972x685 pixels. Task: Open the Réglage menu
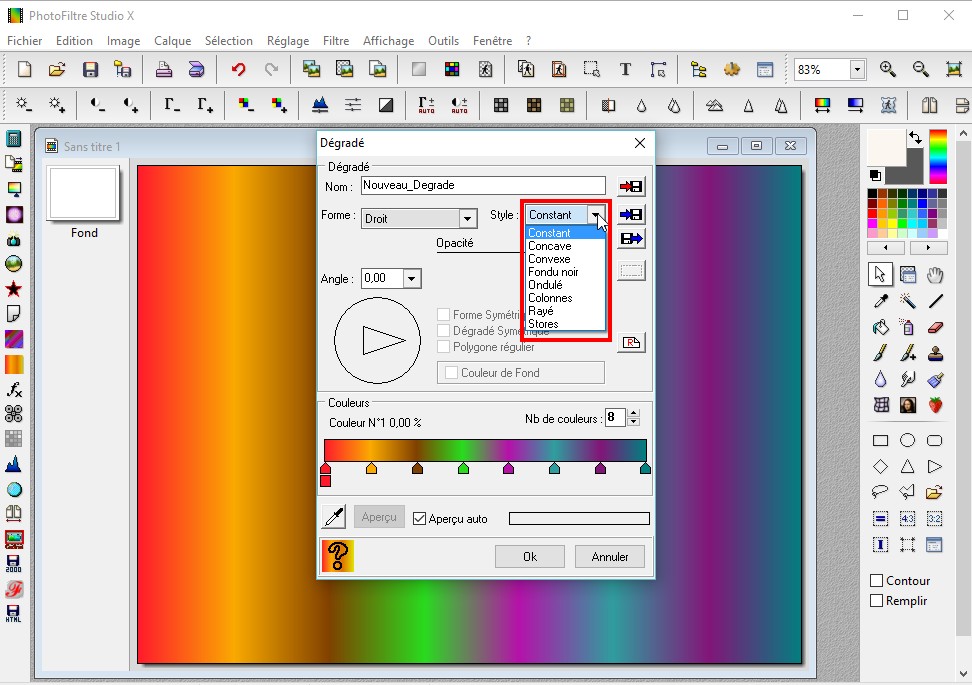coord(288,41)
